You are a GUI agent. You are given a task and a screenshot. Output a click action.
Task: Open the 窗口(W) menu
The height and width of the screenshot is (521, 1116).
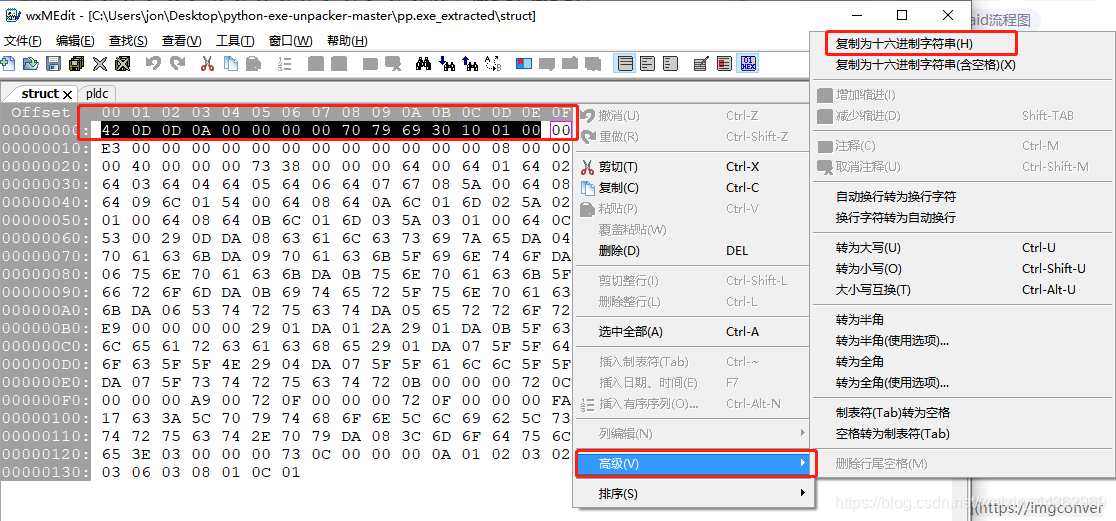[x=290, y=41]
